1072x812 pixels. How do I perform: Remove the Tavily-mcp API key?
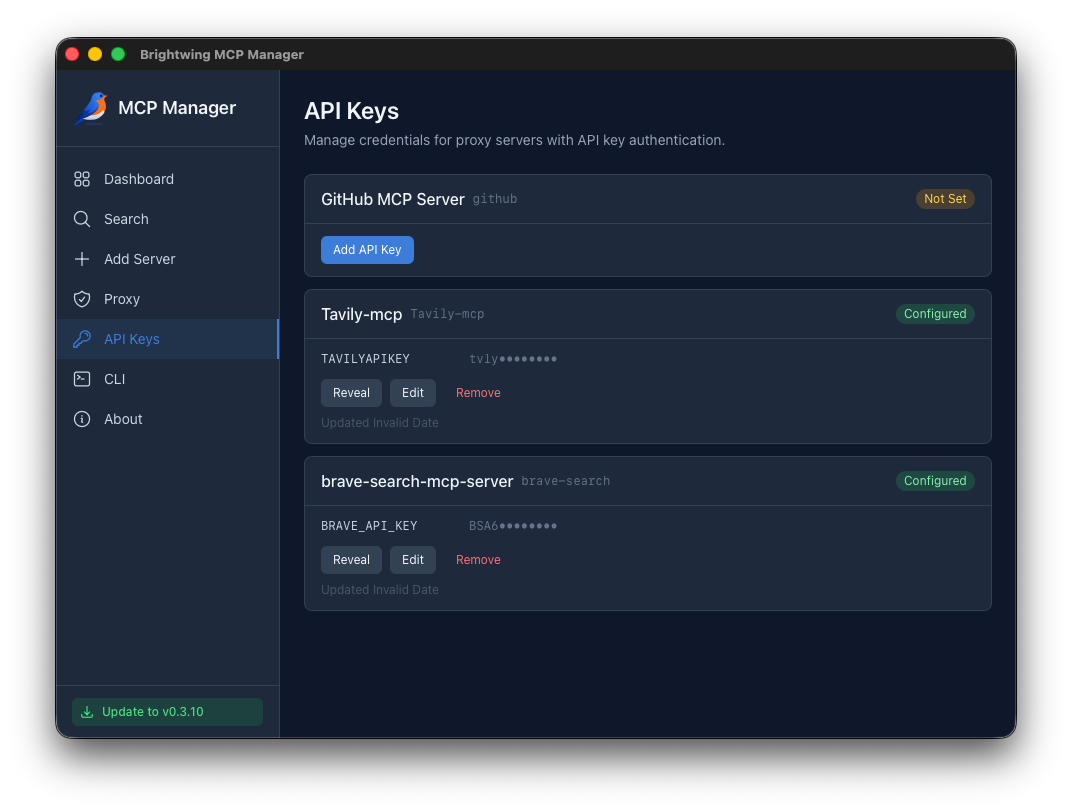(x=478, y=392)
